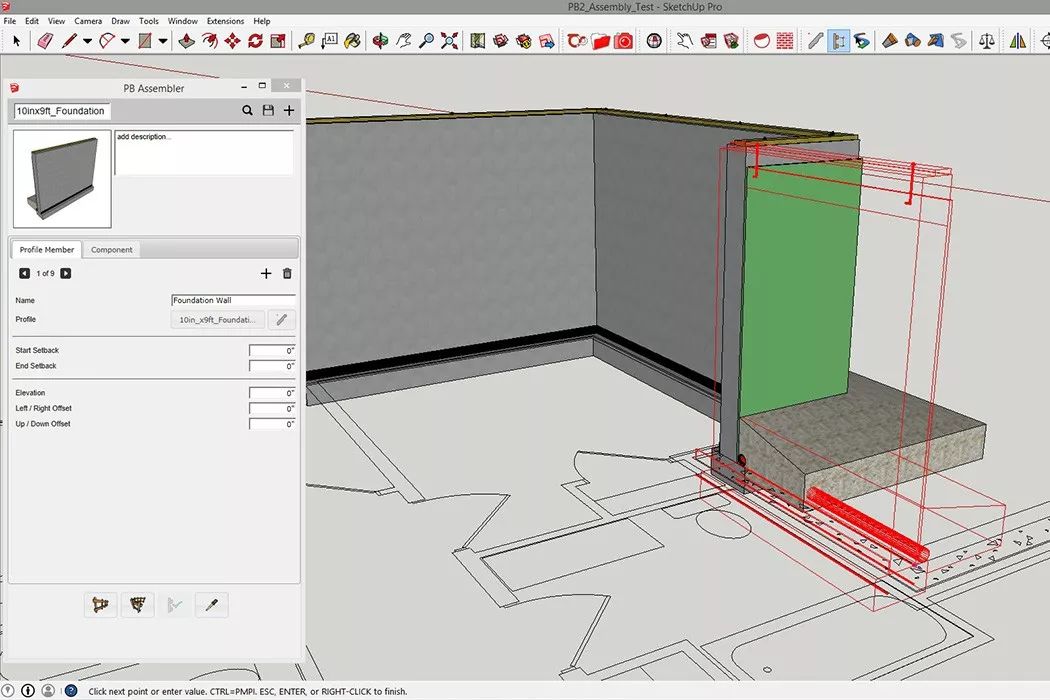Image resolution: width=1050 pixels, height=700 pixels.
Task: Click the foundation wall preview thumbnail
Action: 62,178
